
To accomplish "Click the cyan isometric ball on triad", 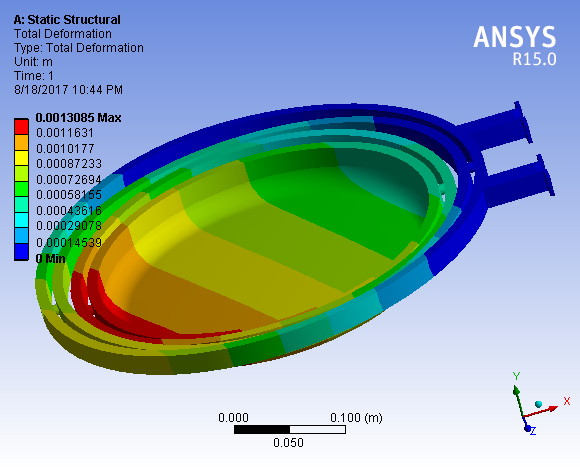I will click(539, 404).
